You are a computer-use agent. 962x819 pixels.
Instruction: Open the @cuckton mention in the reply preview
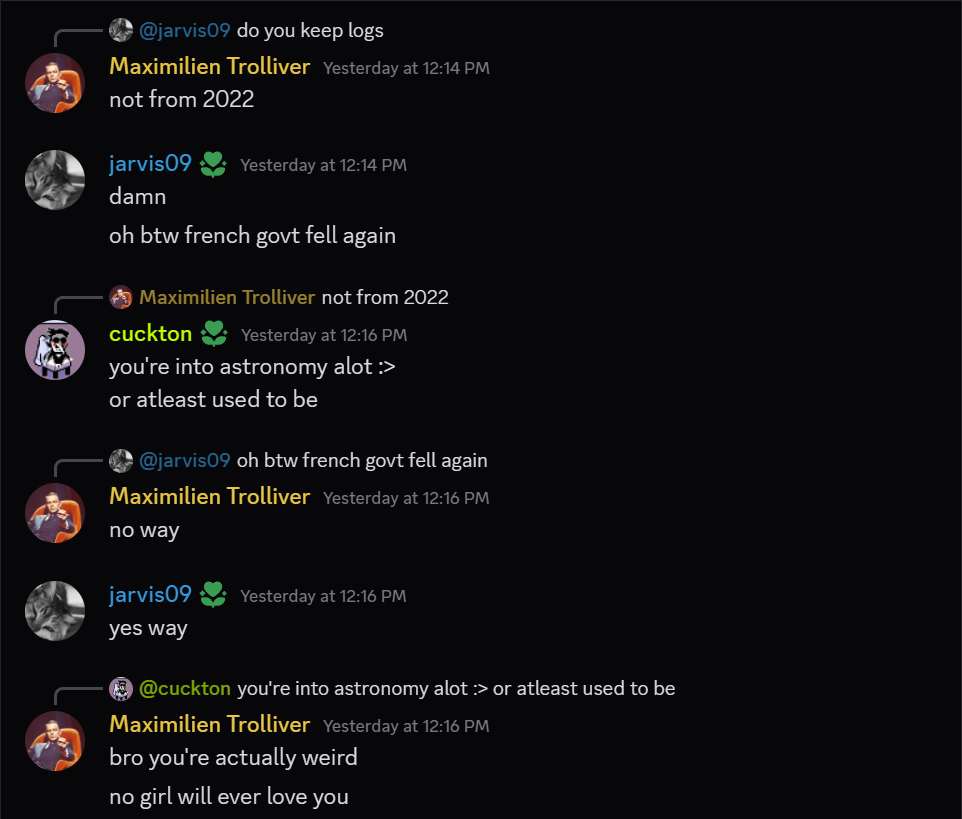coord(185,688)
